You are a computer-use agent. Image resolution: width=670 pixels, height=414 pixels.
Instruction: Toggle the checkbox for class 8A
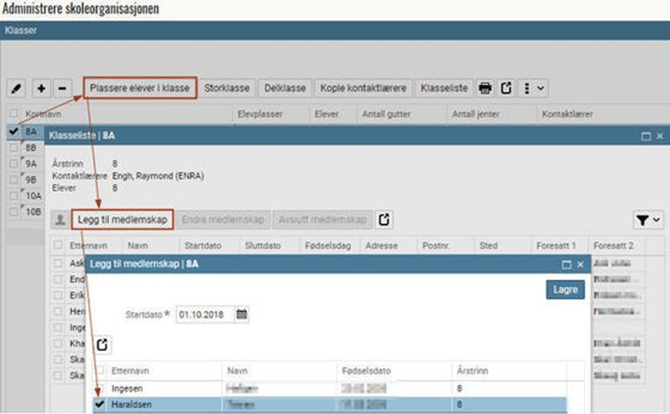[x=12, y=131]
